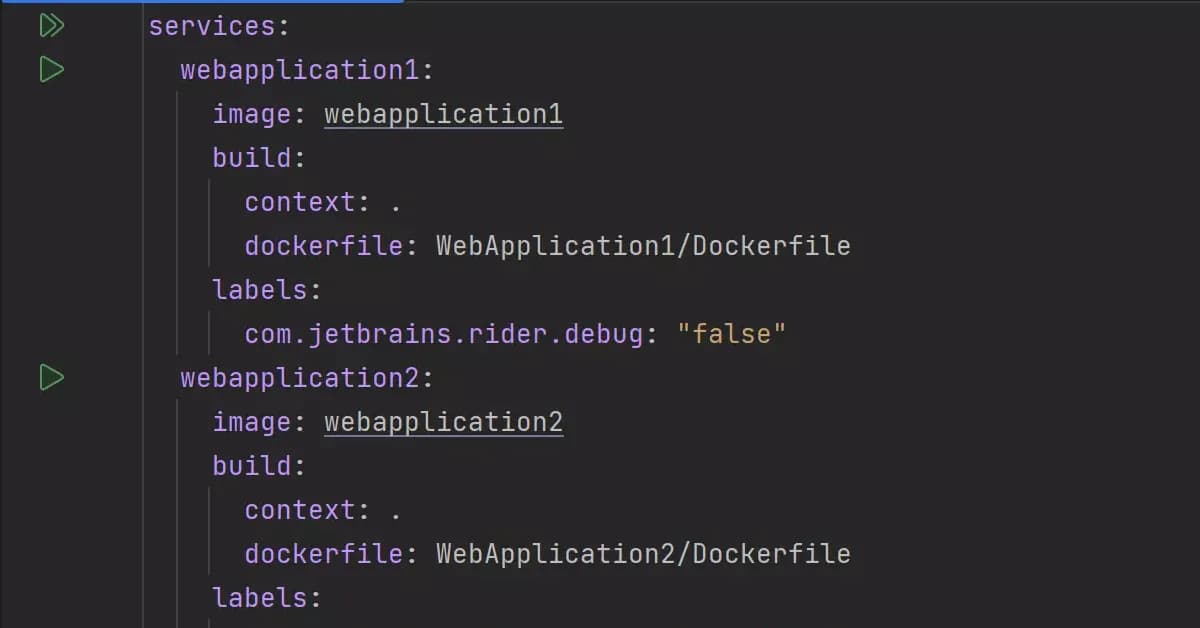Viewport: 1200px width, 628px height.
Task: Click the labels key under webapplication1
Action: pyautogui.click(x=260, y=289)
